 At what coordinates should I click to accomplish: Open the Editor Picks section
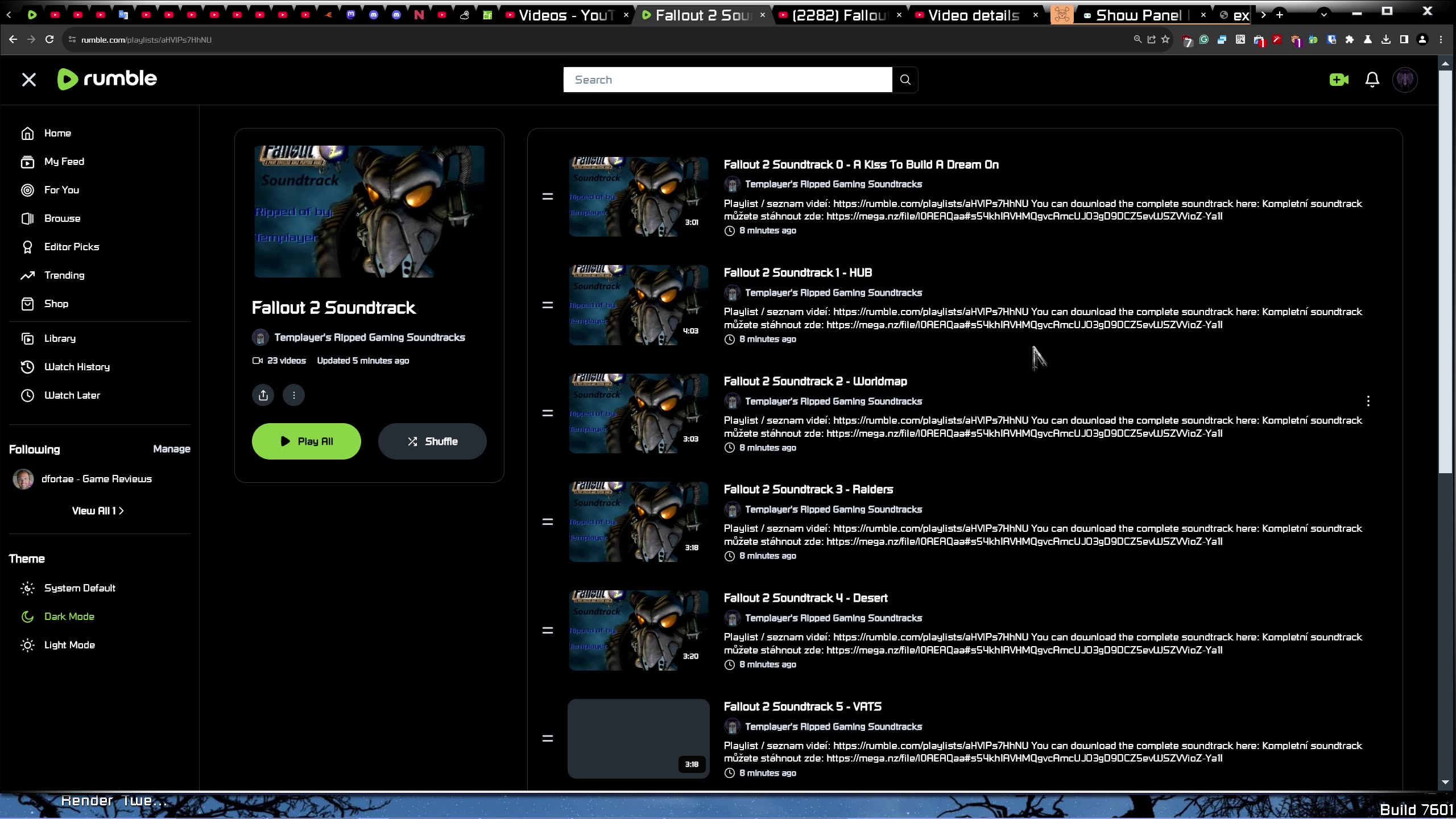pyautogui.click(x=71, y=246)
